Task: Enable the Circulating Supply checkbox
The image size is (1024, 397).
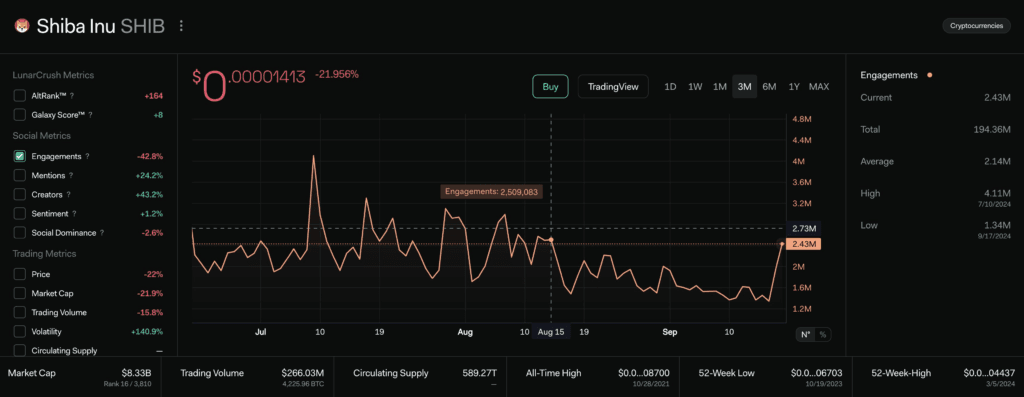Action: point(20,351)
